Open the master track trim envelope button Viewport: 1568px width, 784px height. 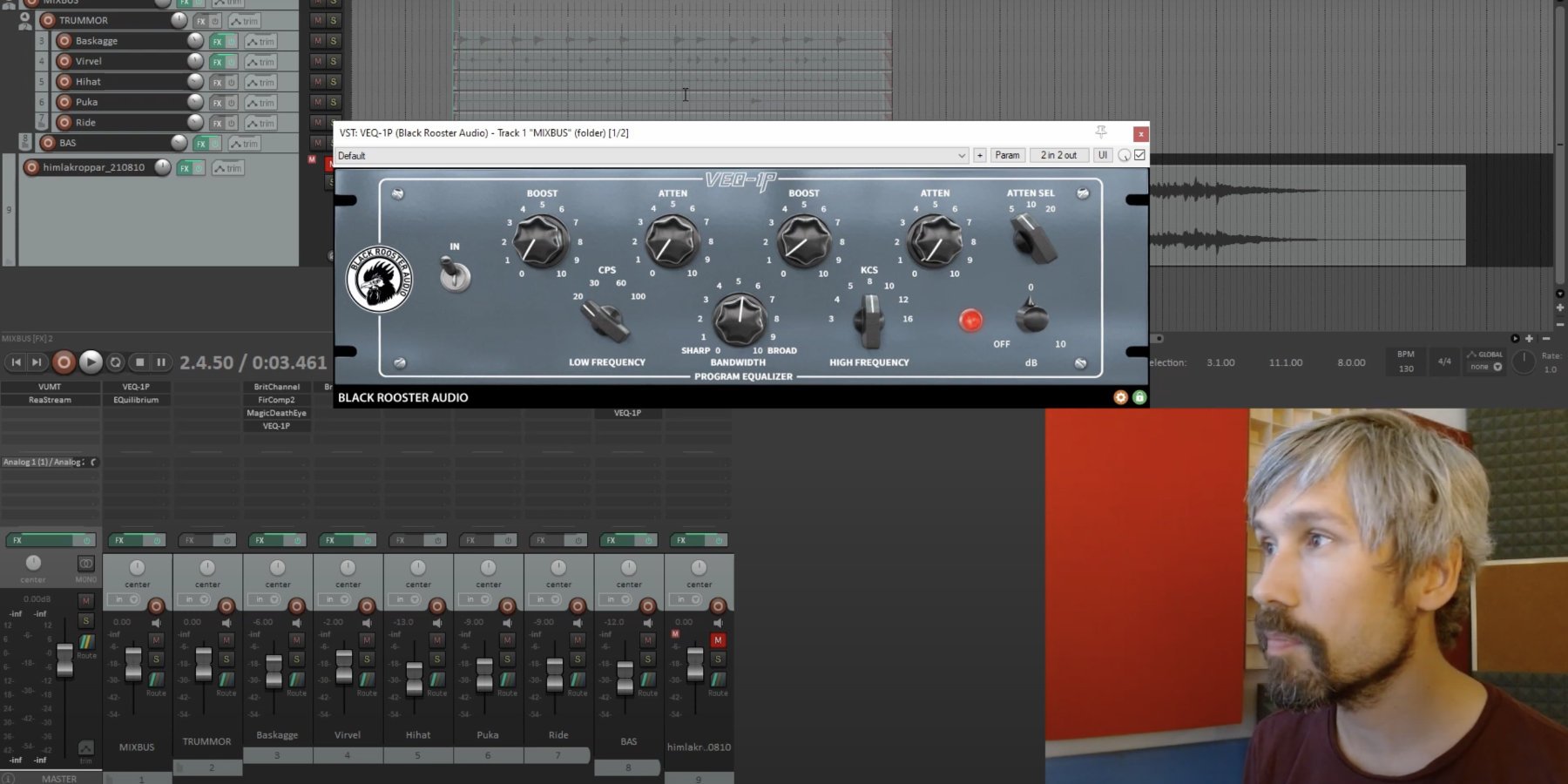click(85, 748)
